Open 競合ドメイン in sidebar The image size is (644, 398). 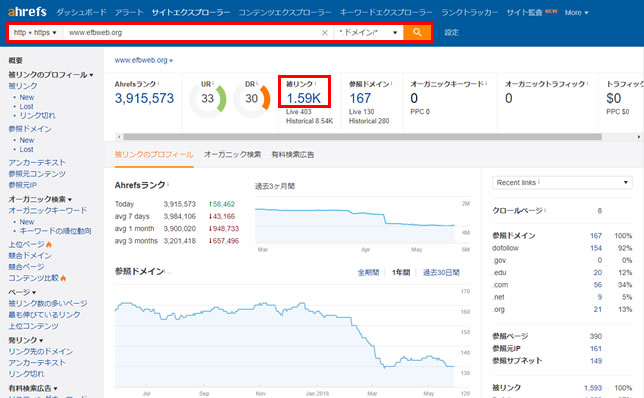coord(30,255)
